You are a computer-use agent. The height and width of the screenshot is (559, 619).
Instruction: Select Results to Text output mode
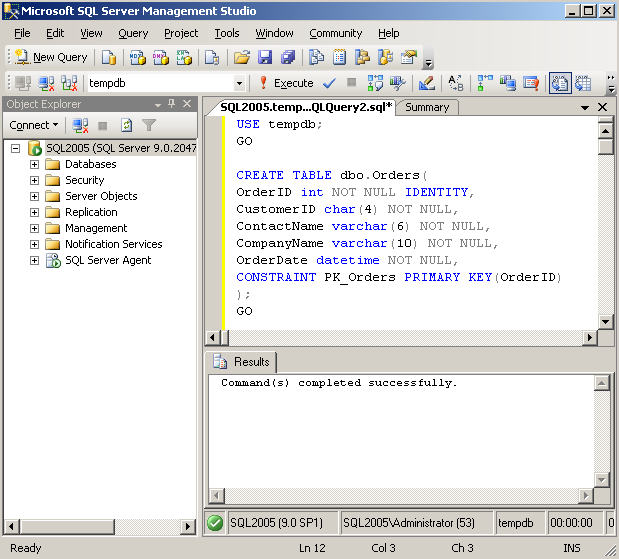(x=560, y=83)
